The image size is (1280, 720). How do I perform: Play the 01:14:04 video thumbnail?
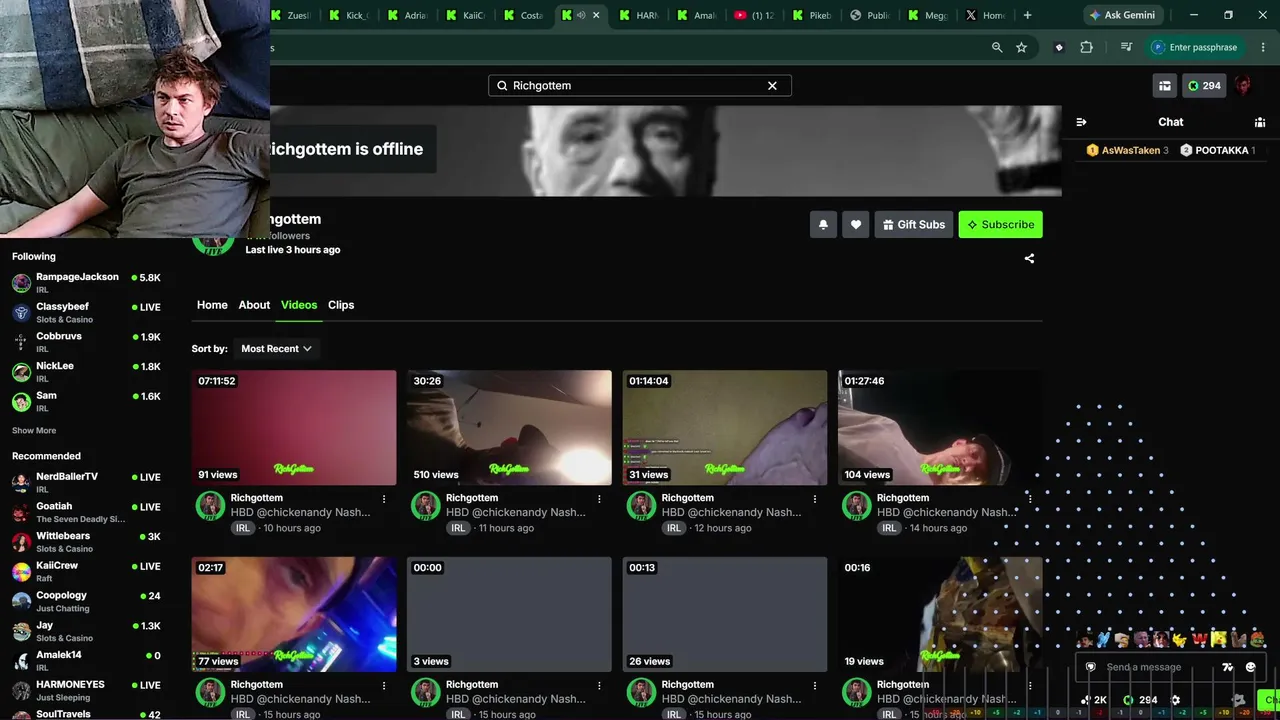click(x=725, y=428)
